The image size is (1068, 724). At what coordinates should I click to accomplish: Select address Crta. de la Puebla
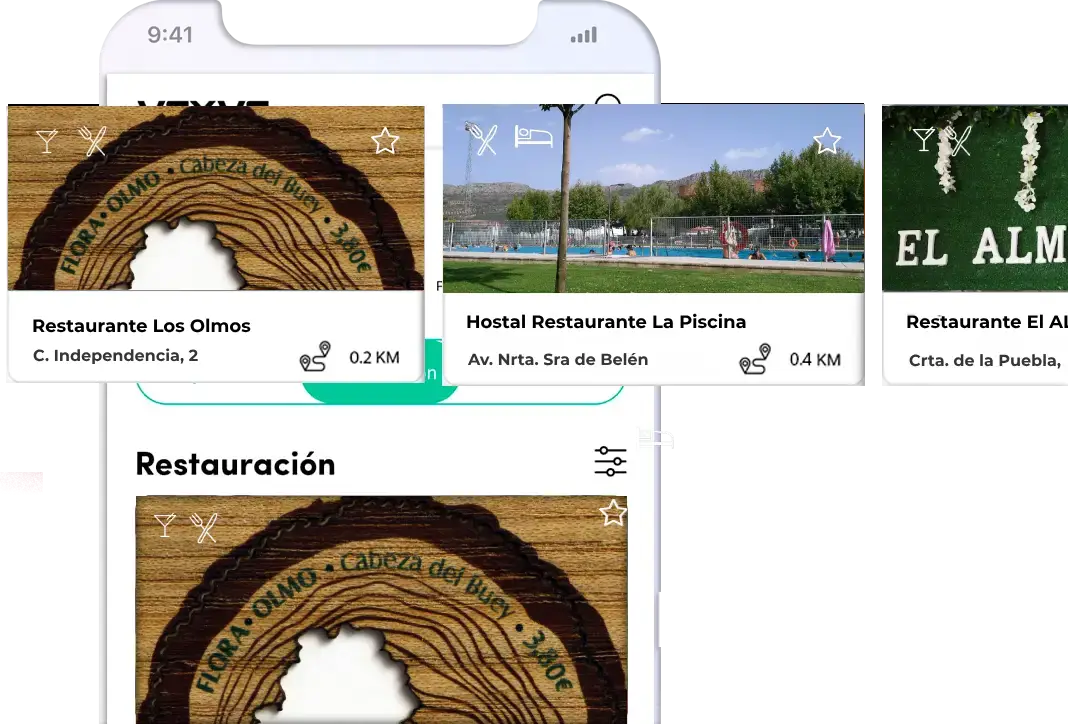coord(985,360)
